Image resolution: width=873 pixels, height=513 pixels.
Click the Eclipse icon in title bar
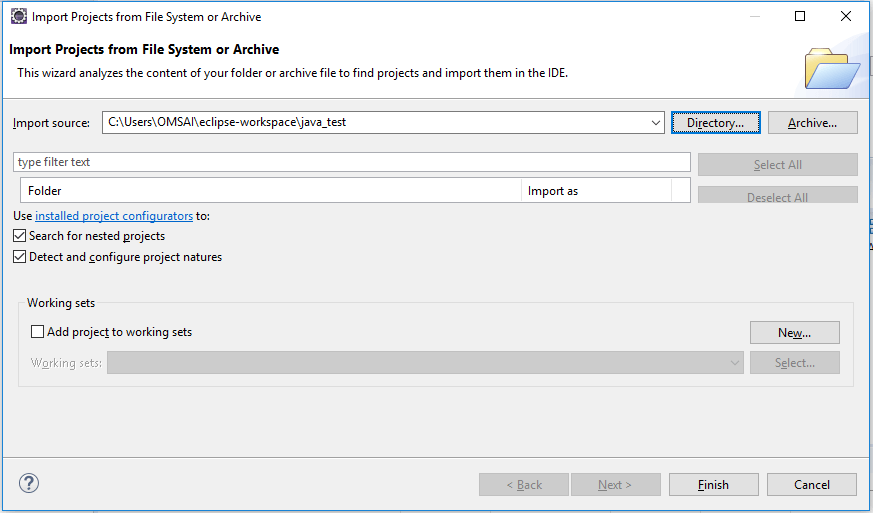point(18,16)
